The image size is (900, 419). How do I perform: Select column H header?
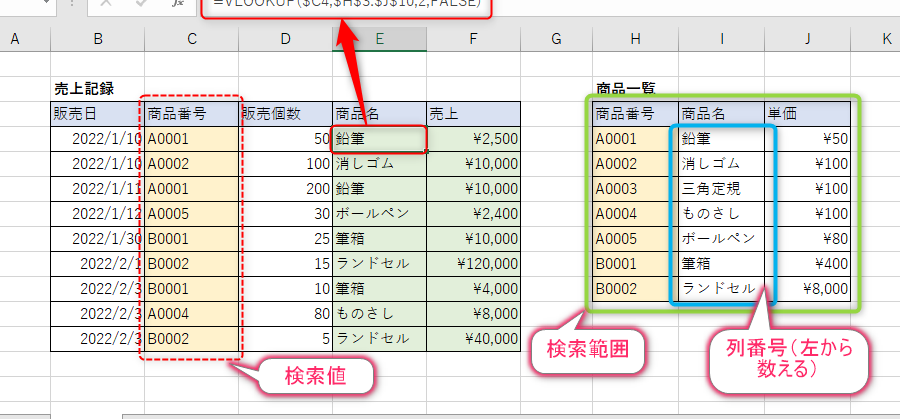pos(635,39)
